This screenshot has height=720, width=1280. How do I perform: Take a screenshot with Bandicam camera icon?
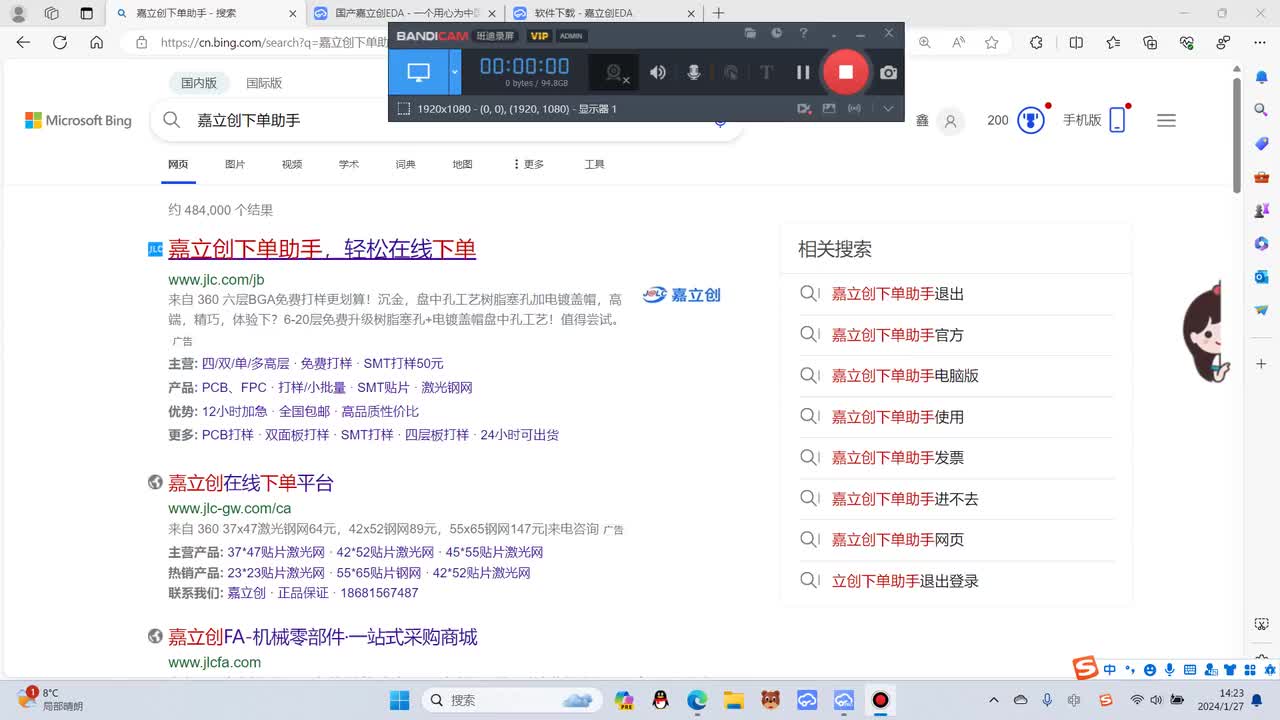coord(888,72)
